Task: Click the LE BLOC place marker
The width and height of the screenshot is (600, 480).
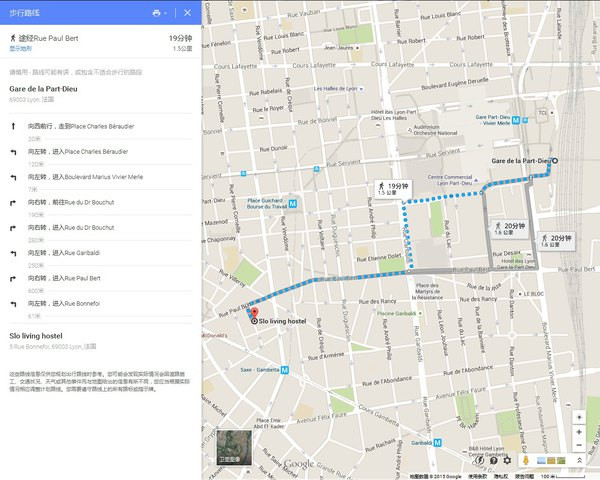Action: point(520,294)
